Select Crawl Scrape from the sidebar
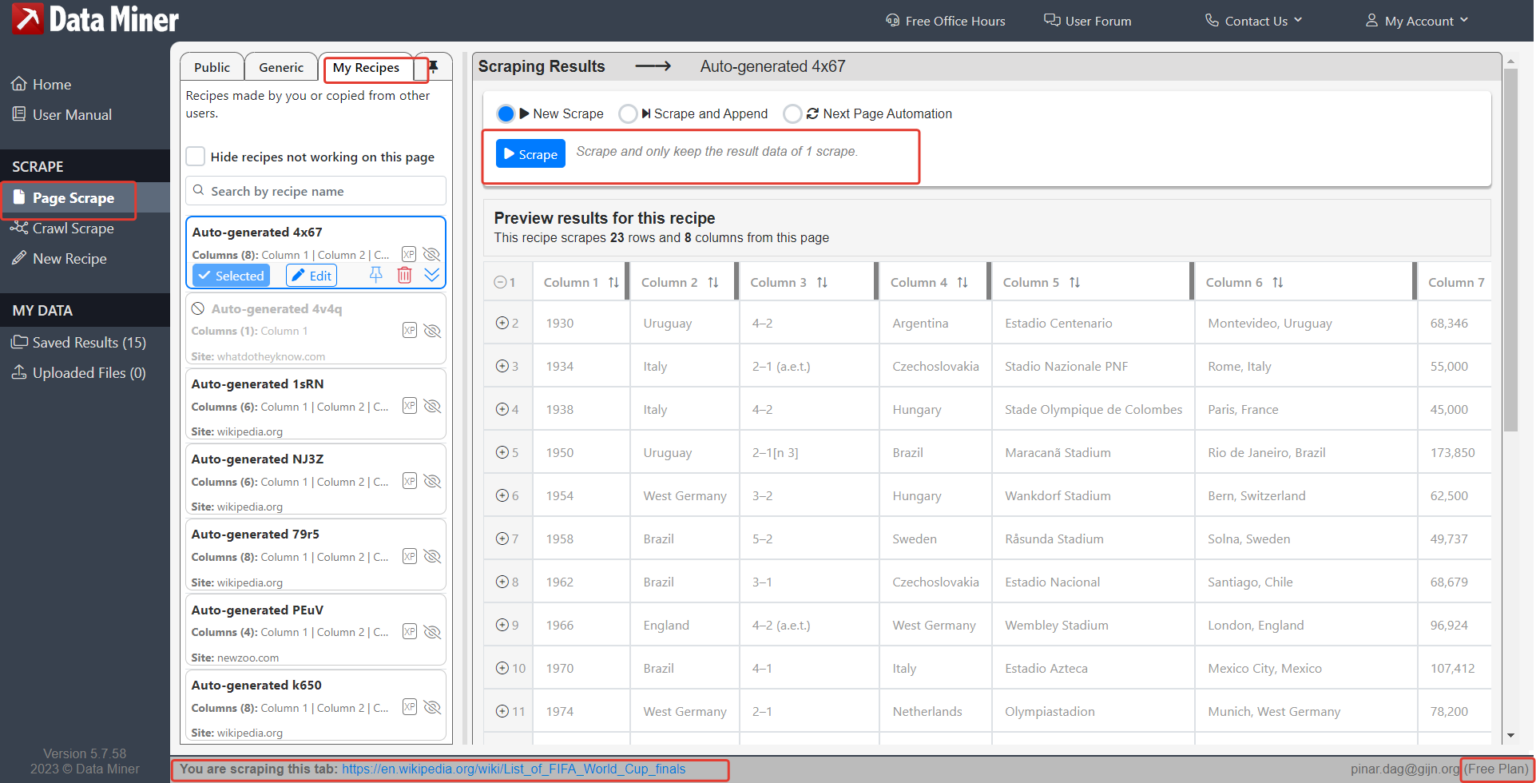 tap(69, 228)
